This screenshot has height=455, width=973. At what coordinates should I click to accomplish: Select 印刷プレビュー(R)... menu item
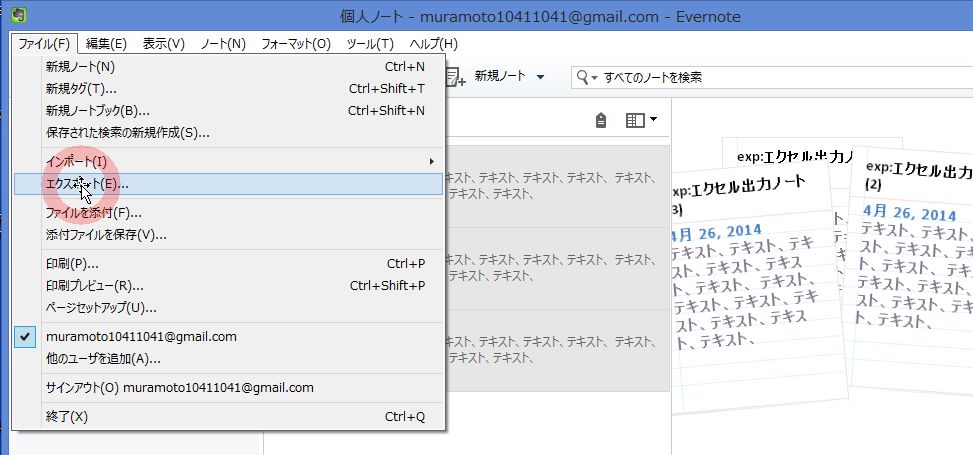95,286
